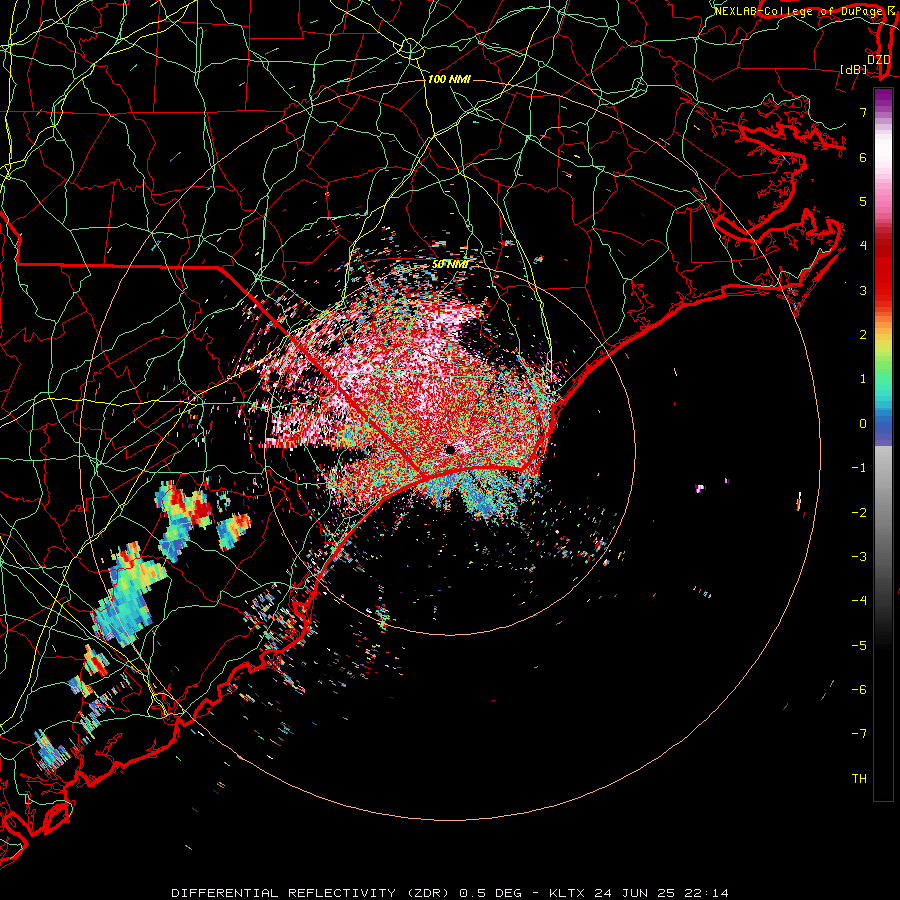Click the "100 NMI" range ring label
Screen dimensions: 900x900
[x=449, y=79]
